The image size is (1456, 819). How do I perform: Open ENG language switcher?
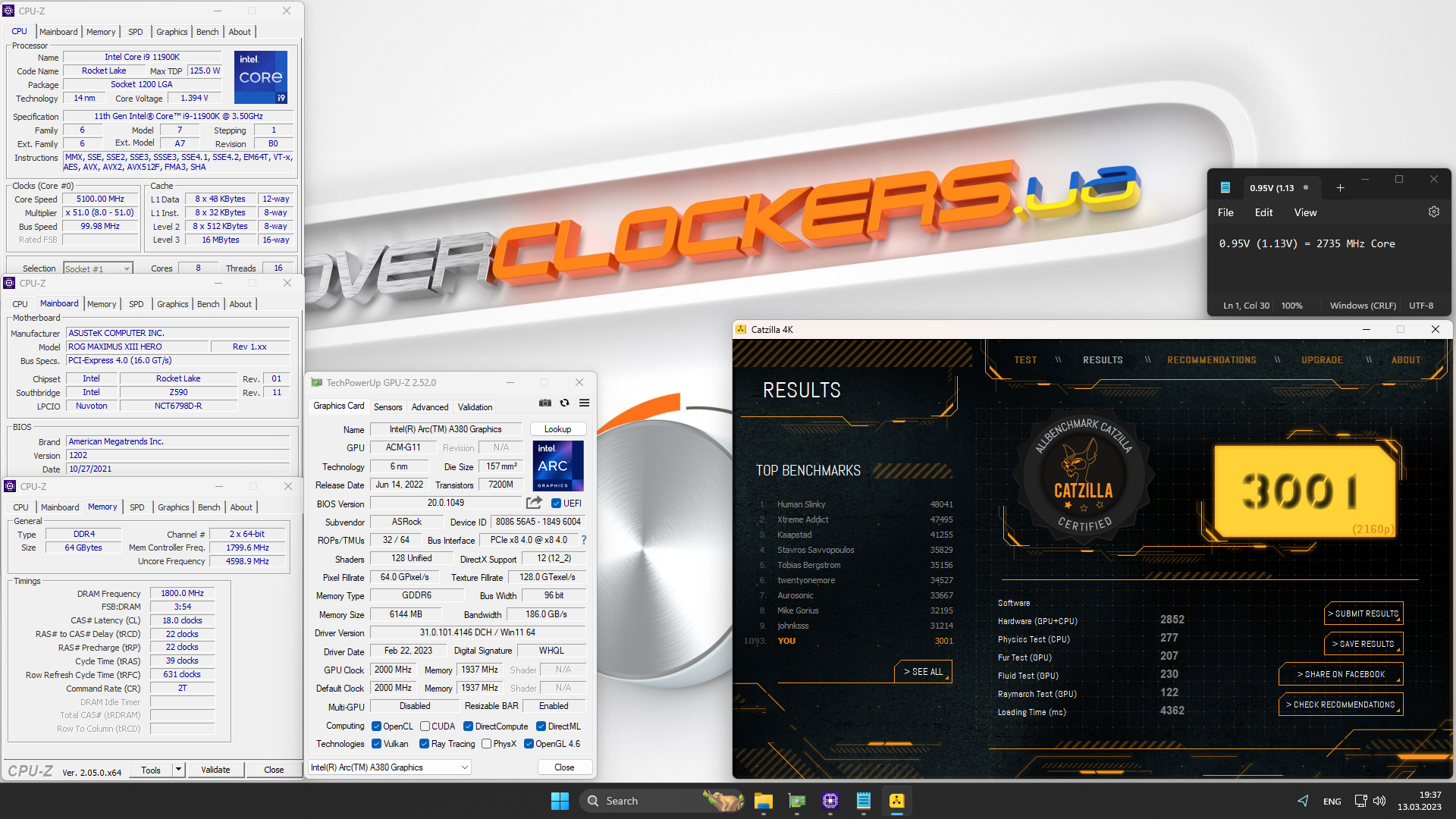1332,802
